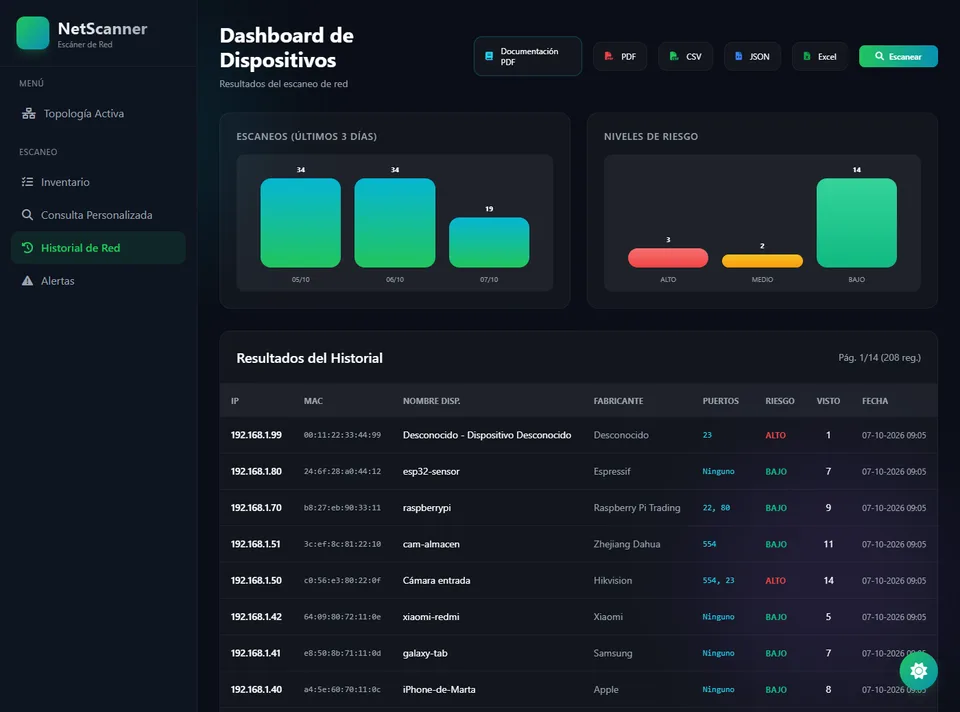Click the FABRICANTE column header
The height and width of the screenshot is (712, 960).
click(x=618, y=401)
